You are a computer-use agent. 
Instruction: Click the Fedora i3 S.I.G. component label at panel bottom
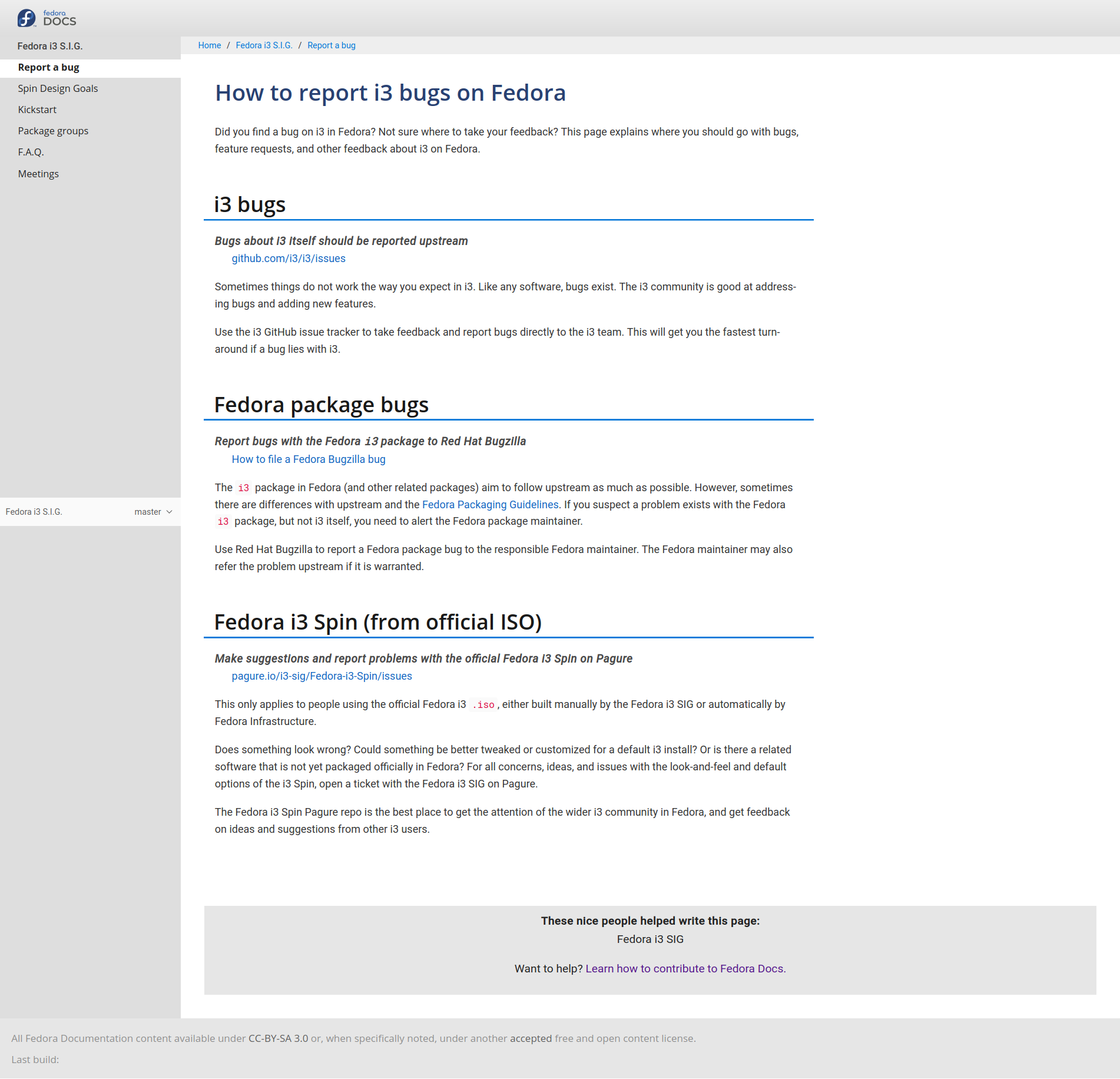pos(34,512)
